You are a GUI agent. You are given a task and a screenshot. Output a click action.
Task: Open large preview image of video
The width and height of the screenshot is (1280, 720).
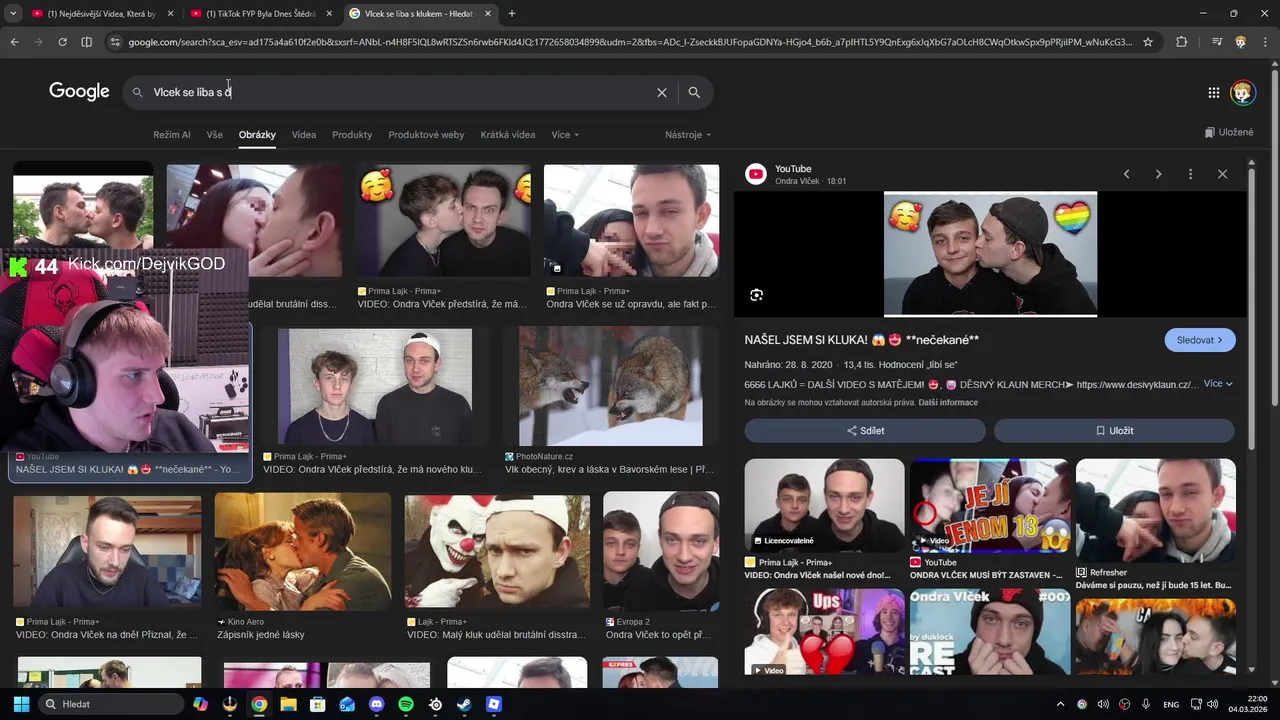pos(990,254)
